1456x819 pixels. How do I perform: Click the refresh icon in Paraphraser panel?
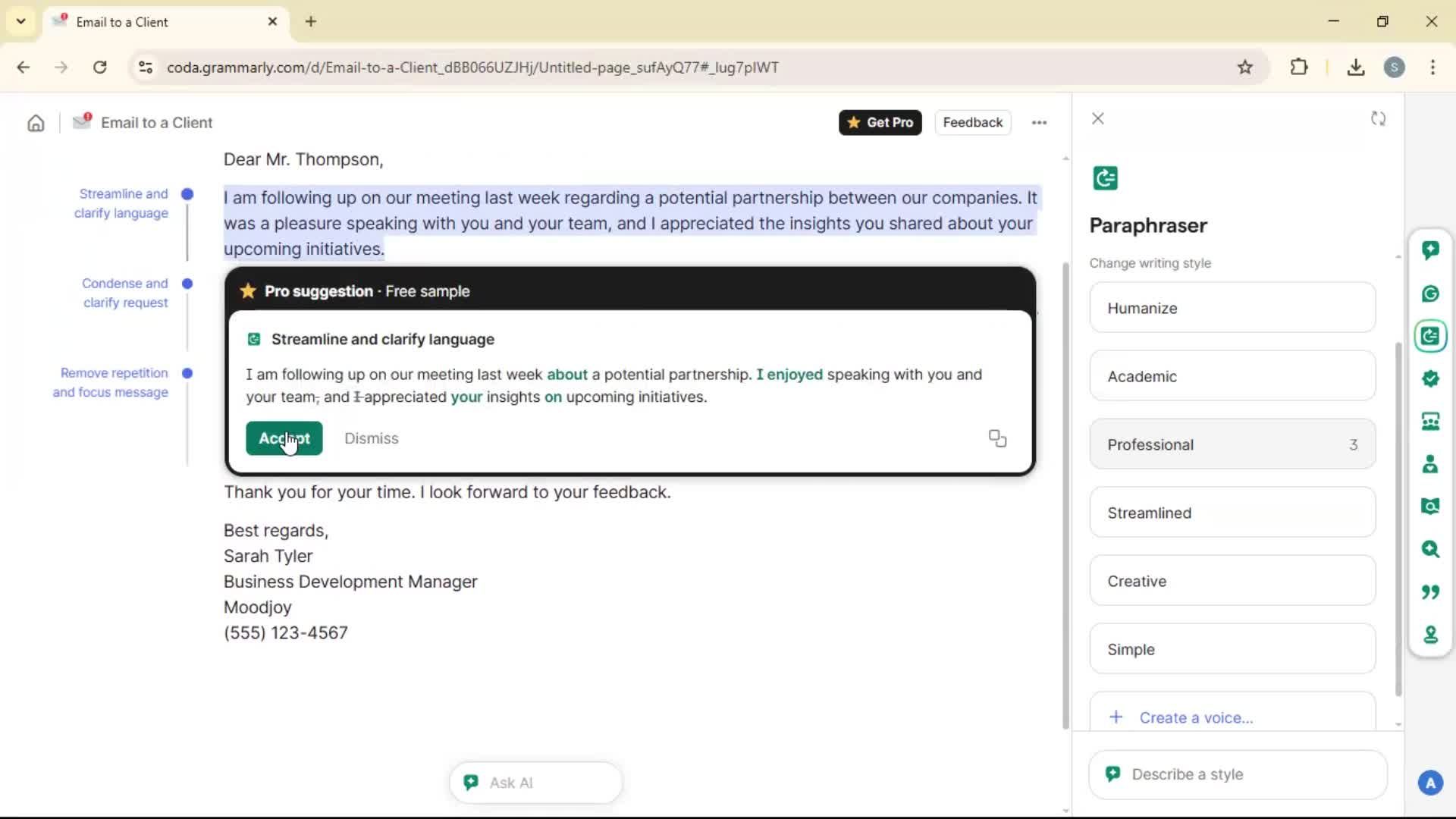pyautogui.click(x=1378, y=119)
